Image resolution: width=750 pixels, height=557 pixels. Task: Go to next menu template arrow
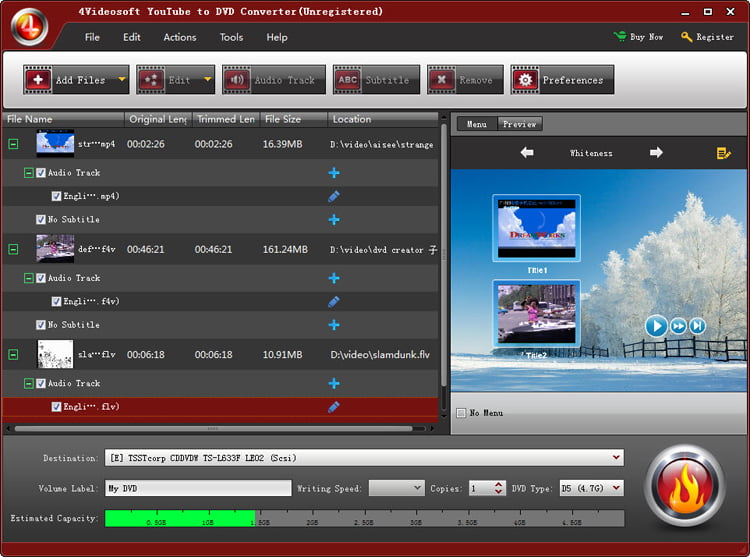(656, 153)
